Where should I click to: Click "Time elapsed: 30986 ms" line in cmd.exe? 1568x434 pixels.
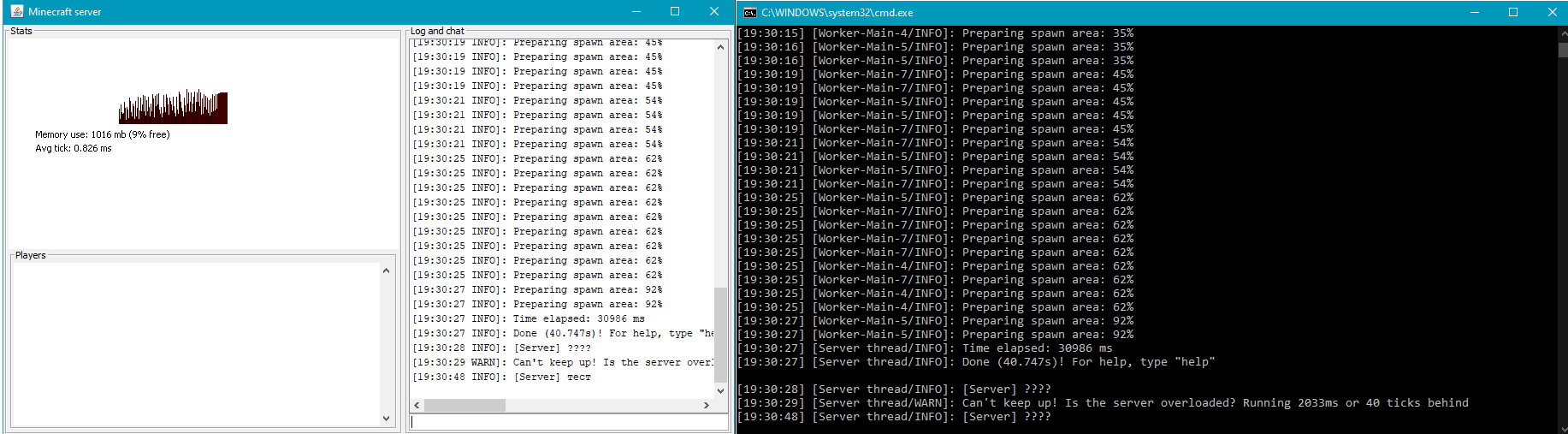[x=926, y=348]
